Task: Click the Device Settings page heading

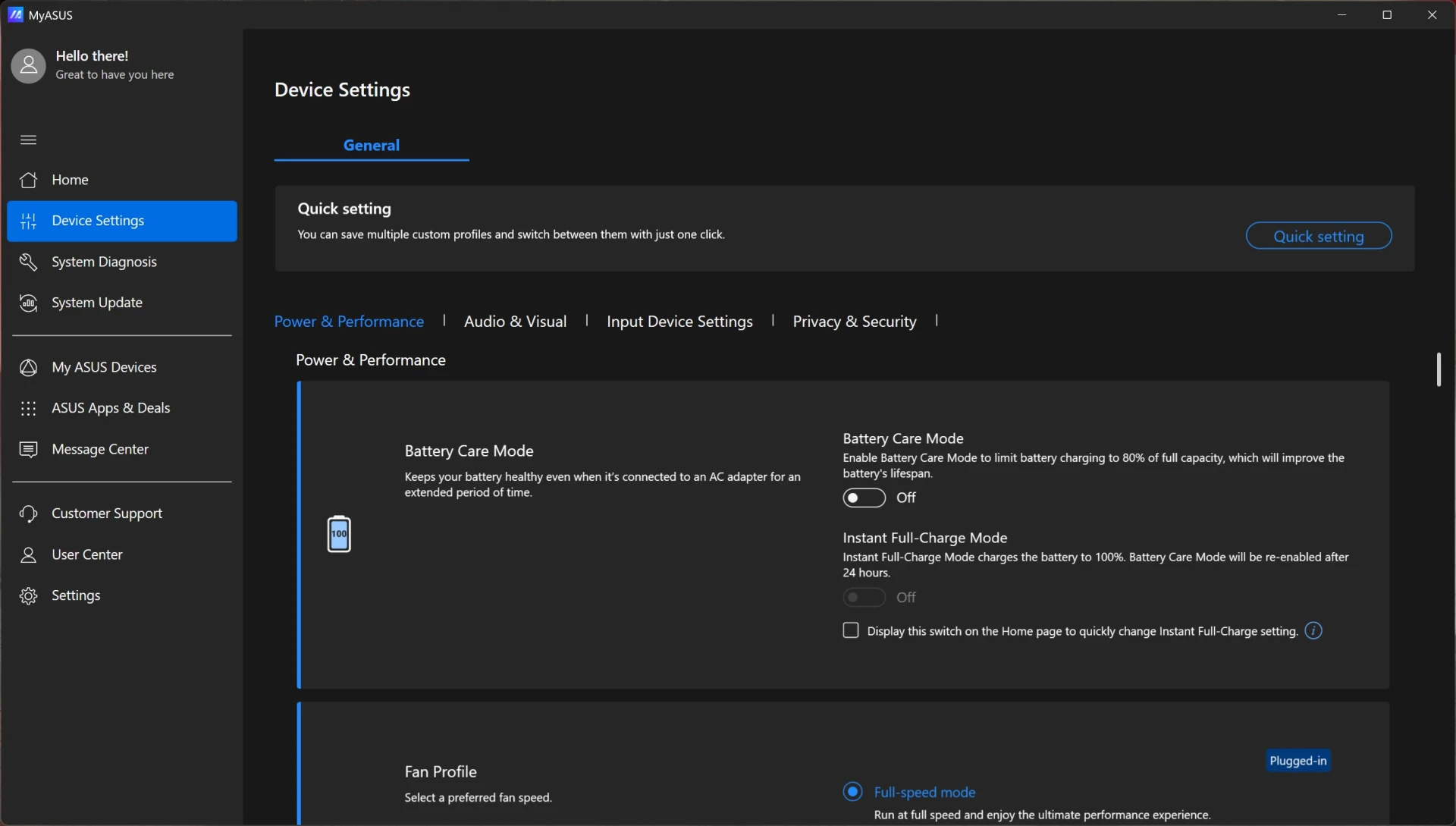Action: point(342,90)
